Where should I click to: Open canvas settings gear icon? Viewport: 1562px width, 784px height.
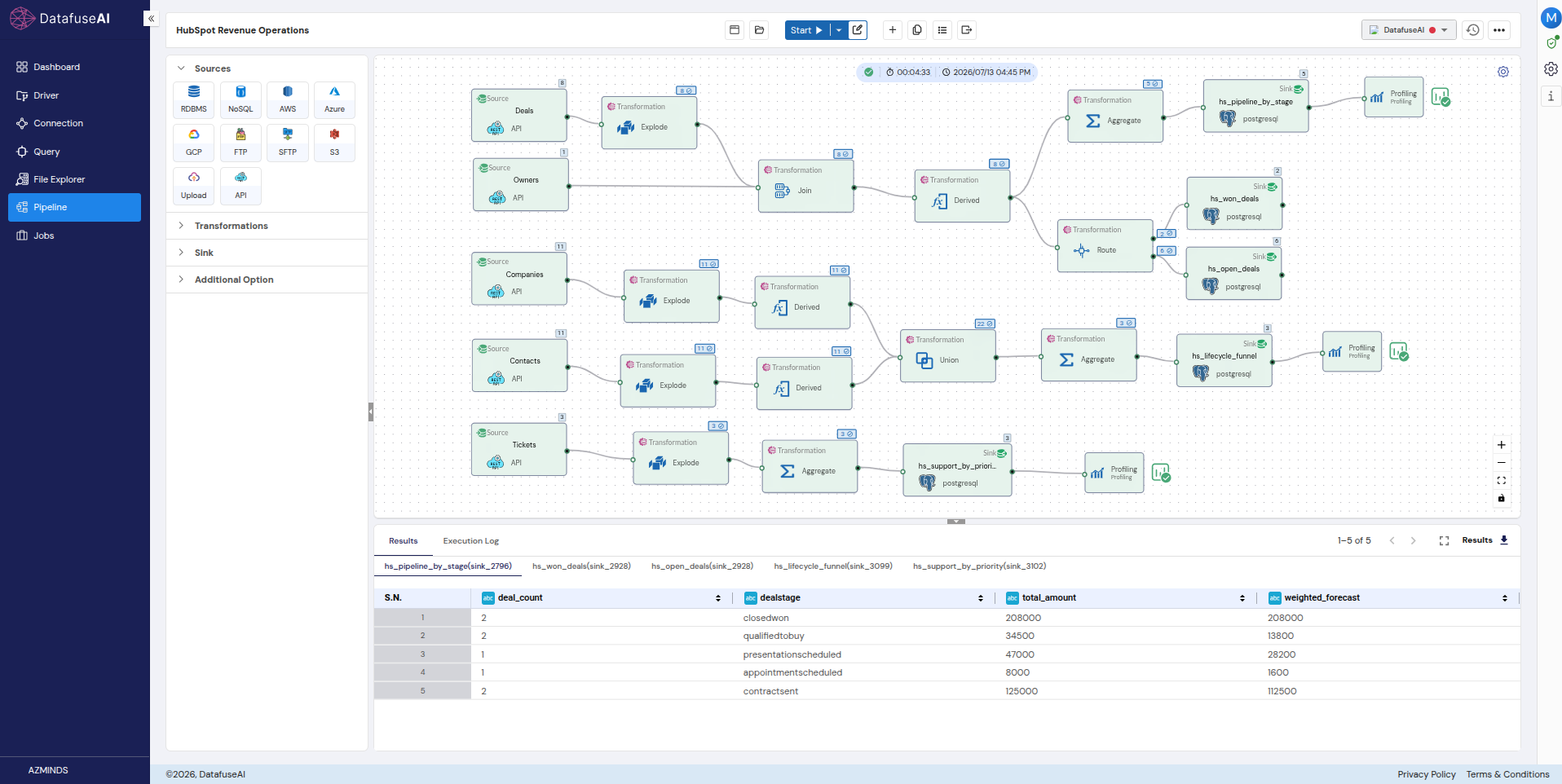coord(1503,72)
